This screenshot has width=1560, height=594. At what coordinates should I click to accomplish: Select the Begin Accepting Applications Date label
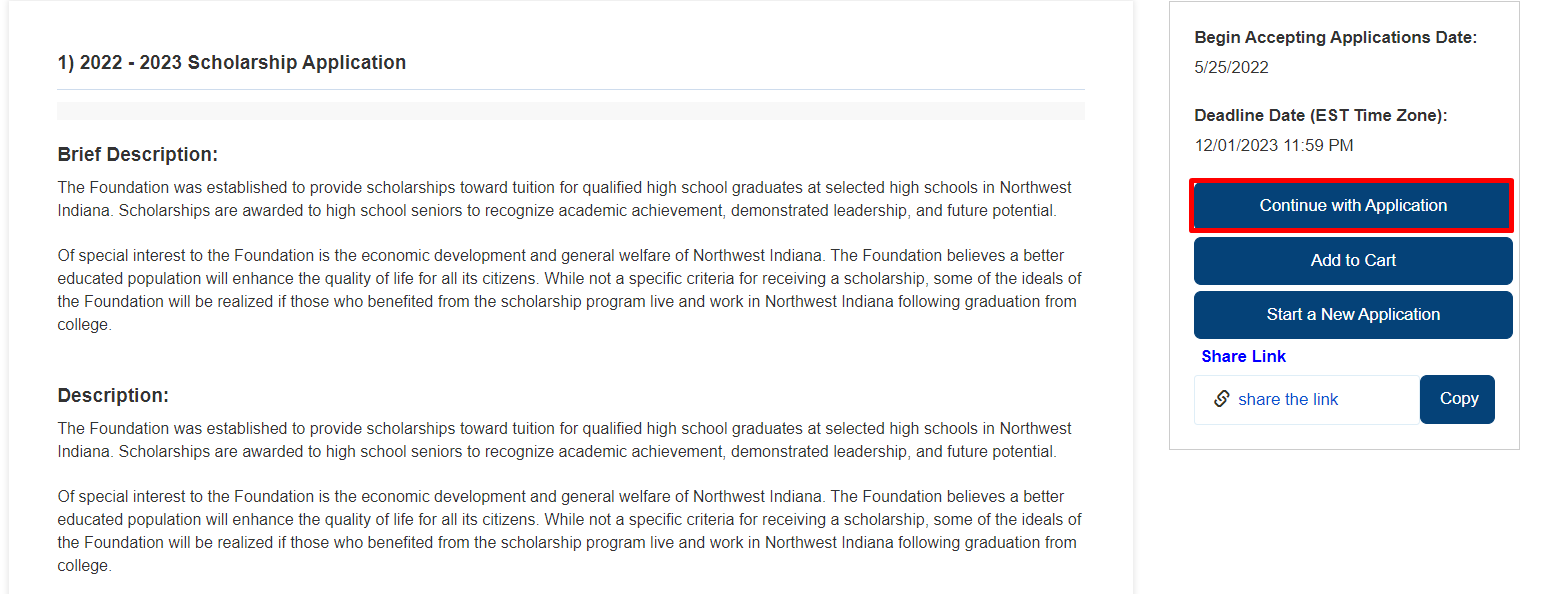click(1335, 37)
